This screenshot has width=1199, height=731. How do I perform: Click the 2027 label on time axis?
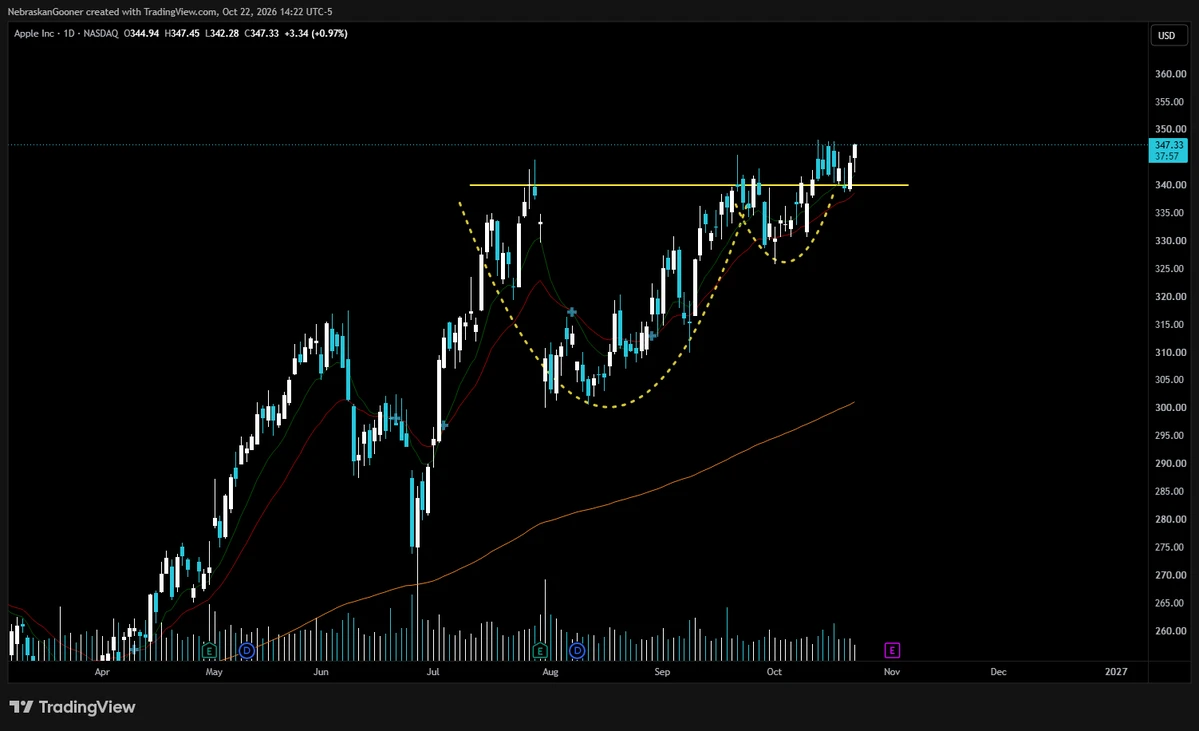pyautogui.click(x=1116, y=672)
